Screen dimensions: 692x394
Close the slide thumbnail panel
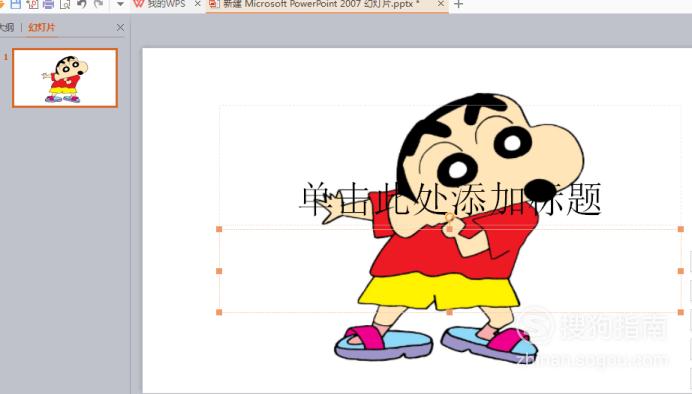tap(120, 27)
